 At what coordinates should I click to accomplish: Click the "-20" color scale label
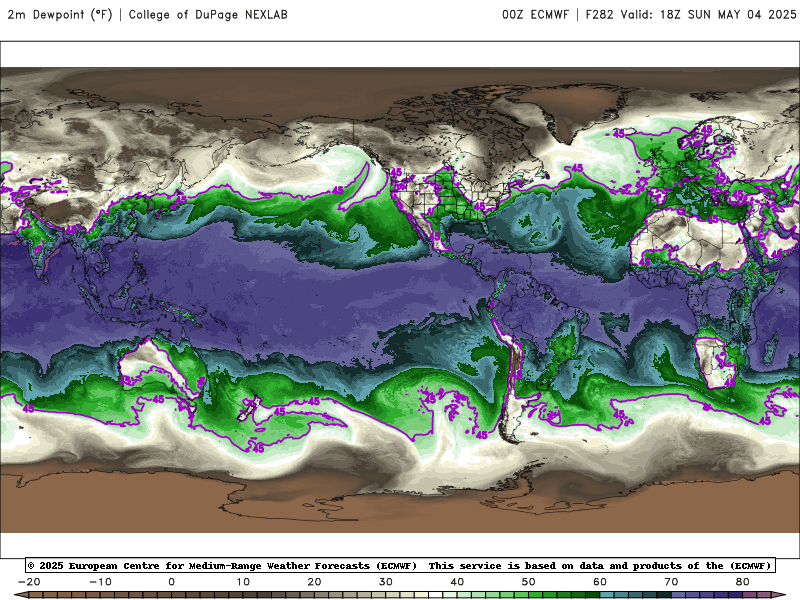pyautogui.click(x=29, y=582)
